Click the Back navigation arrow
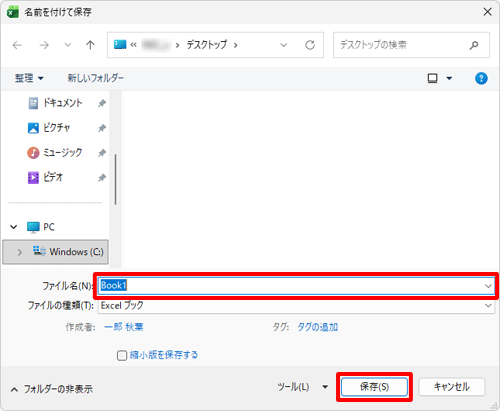500x411 pixels. click(x=17, y=45)
